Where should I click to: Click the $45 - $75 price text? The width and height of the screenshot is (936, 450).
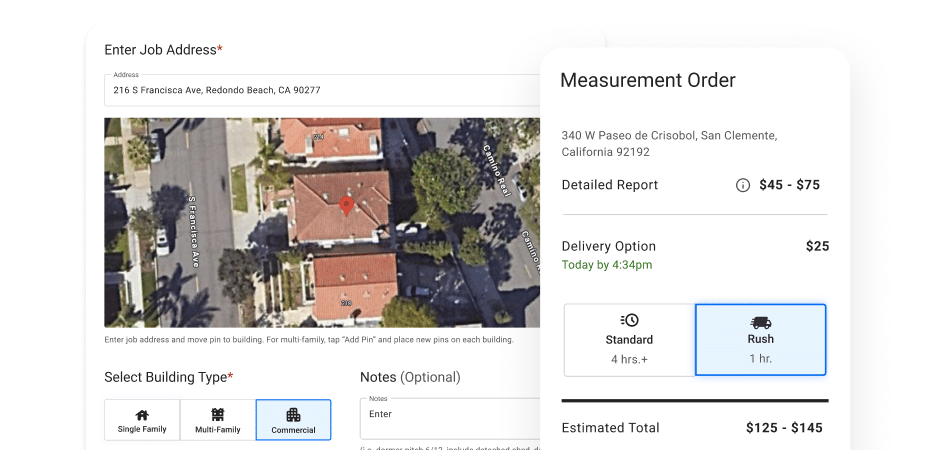[x=789, y=185]
